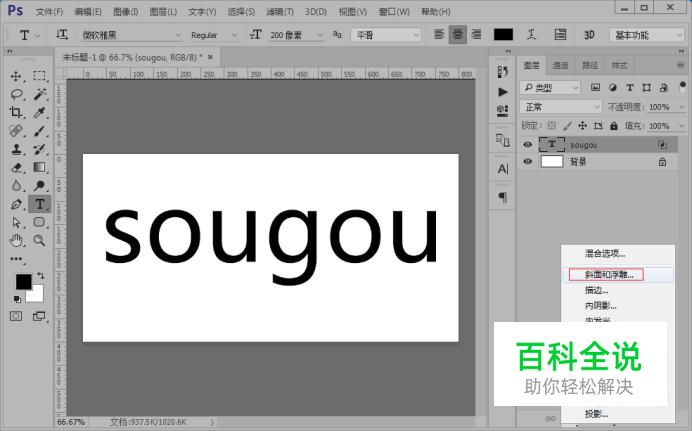Viewport: 692px width, 431px height.
Task: Open the 填充 fill percentage dropdown
Action: pos(682,126)
